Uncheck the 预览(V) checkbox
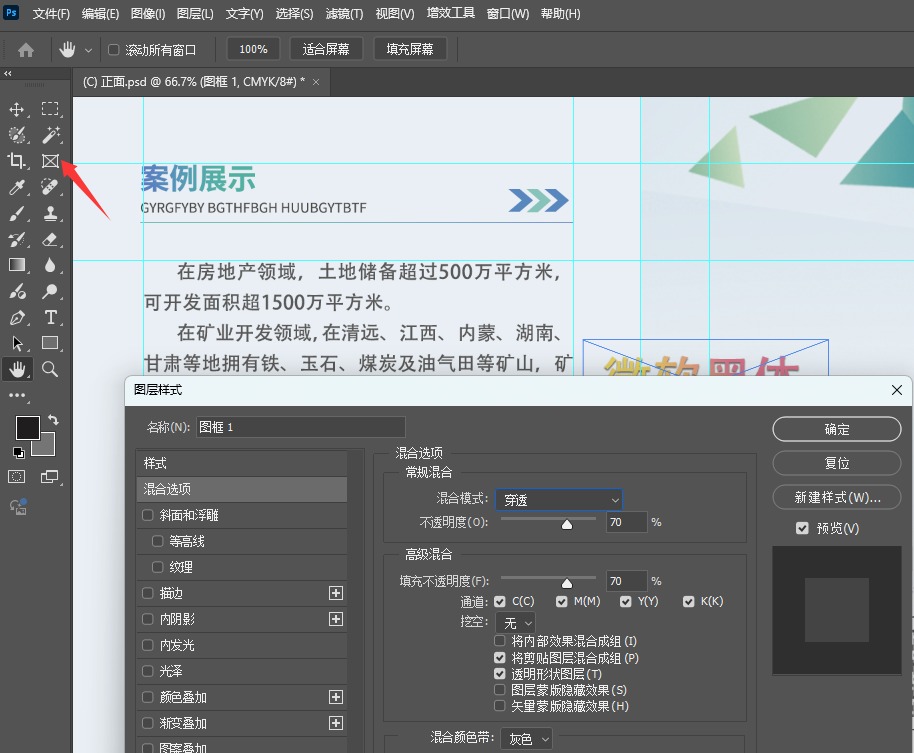Screen dimensions: 914x753 click(802, 528)
